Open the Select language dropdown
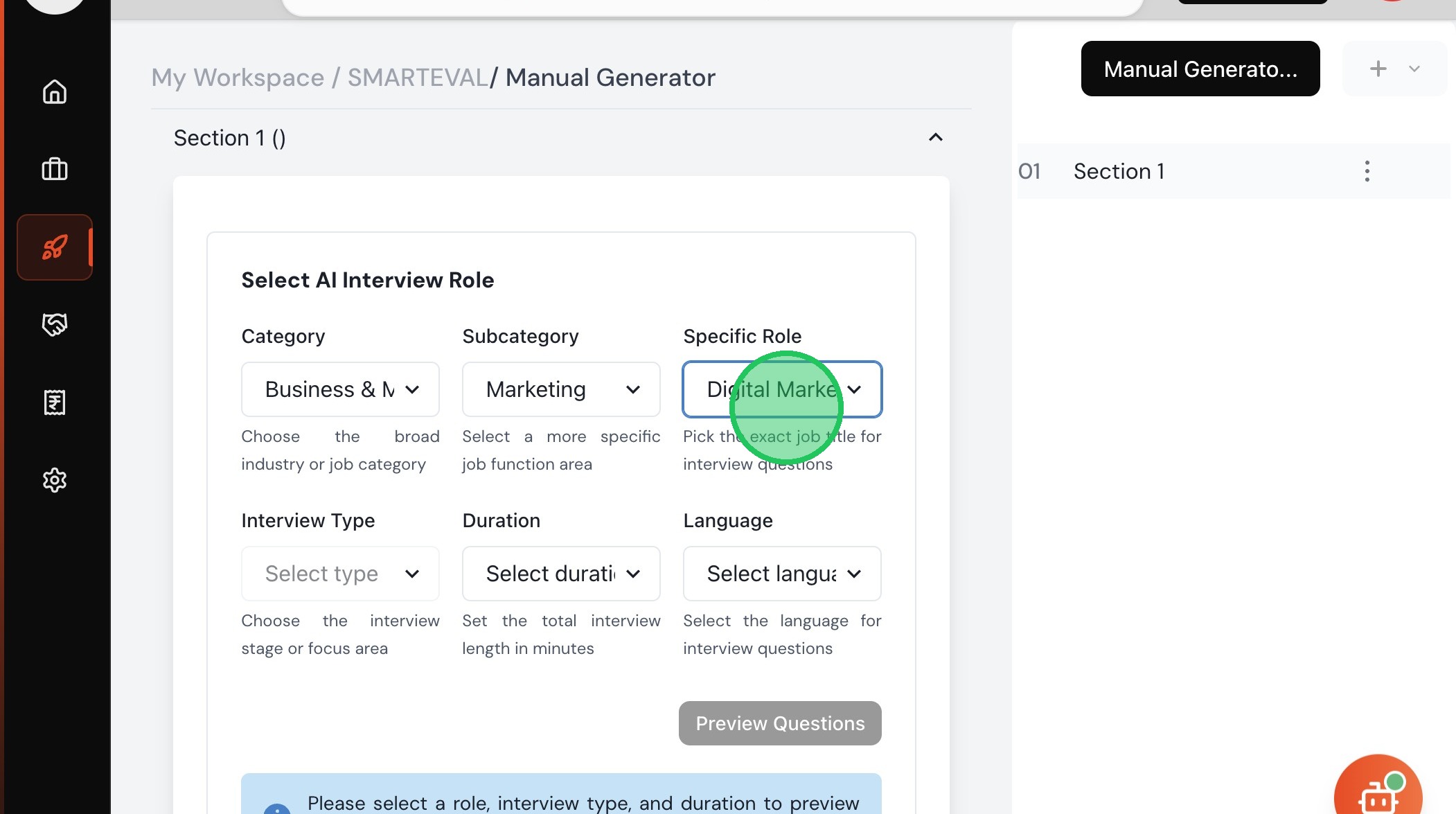The height and width of the screenshot is (814, 1456). click(782, 574)
